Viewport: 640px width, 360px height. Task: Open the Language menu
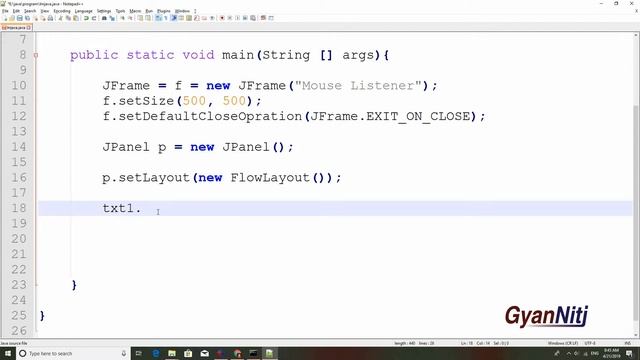click(x=84, y=11)
